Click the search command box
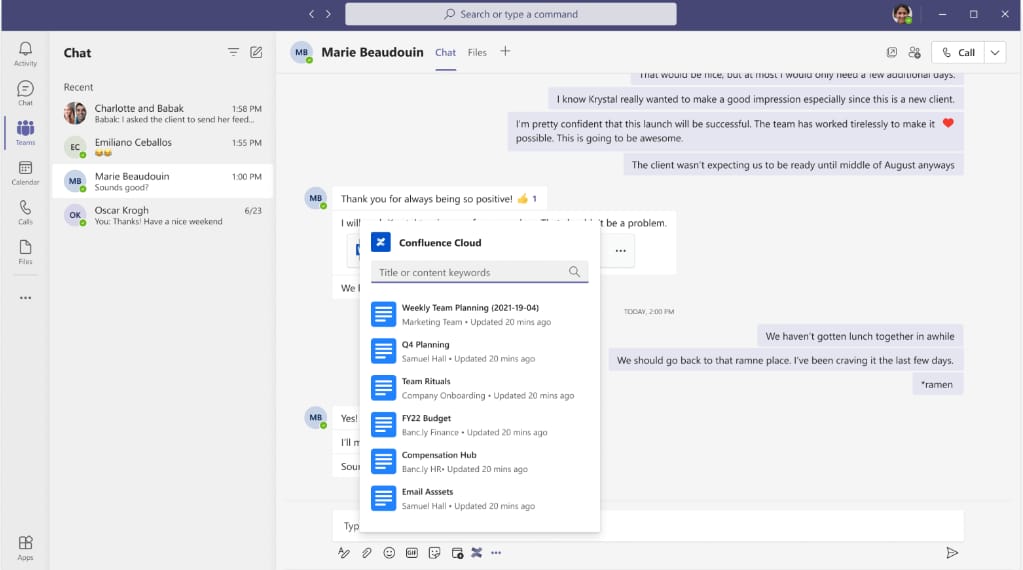Viewport: 1023px width, 570px height. point(511,14)
